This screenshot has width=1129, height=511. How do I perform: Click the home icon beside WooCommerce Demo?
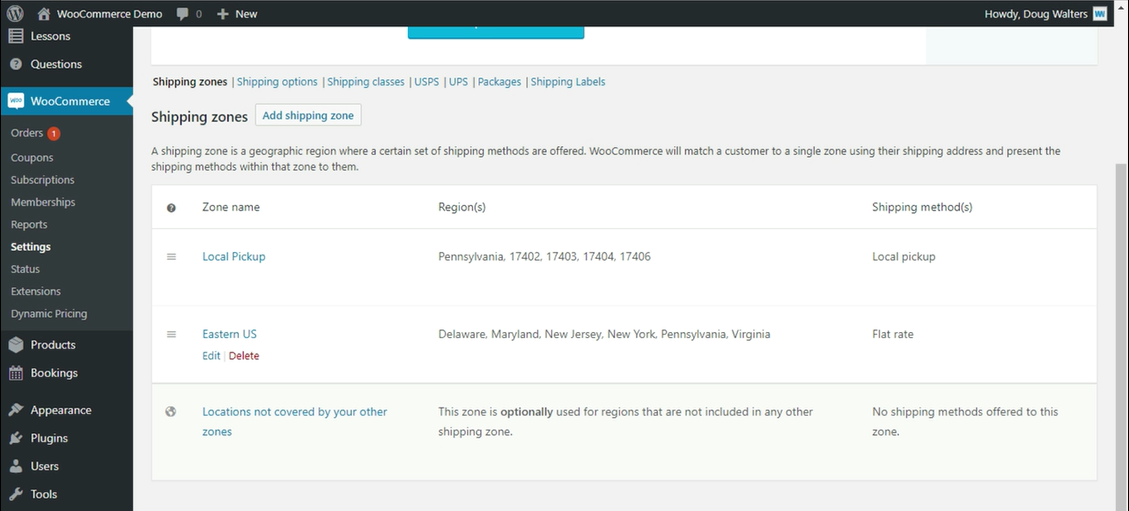pyautogui.click(x=44, y=14)
